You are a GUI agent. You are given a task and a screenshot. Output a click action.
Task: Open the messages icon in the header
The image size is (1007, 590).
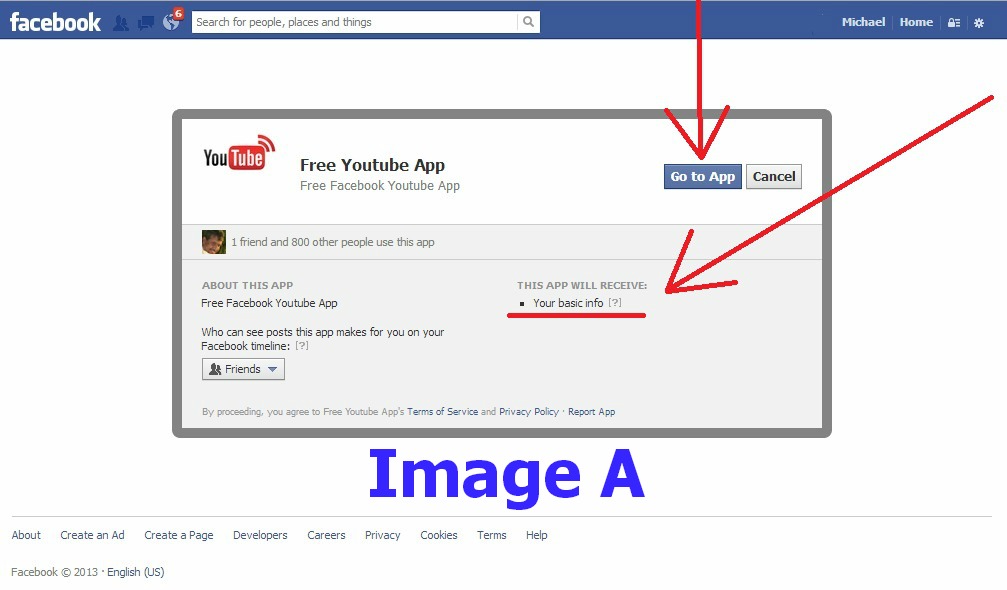146,23
